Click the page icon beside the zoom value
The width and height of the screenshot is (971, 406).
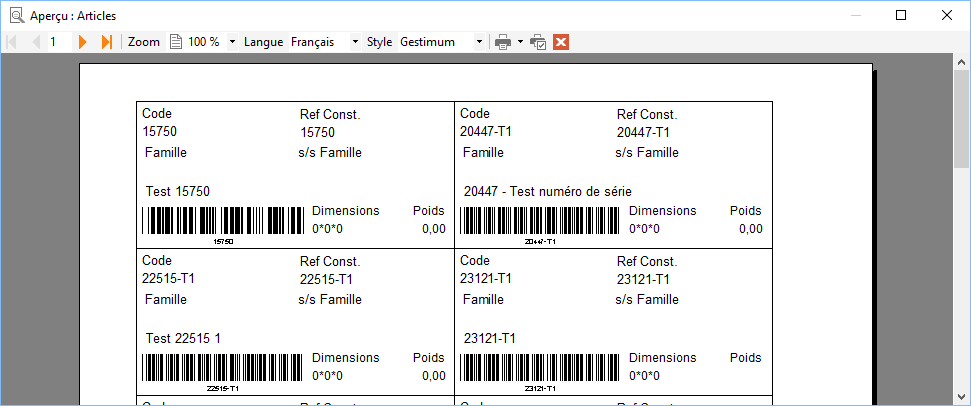[176, 42]
